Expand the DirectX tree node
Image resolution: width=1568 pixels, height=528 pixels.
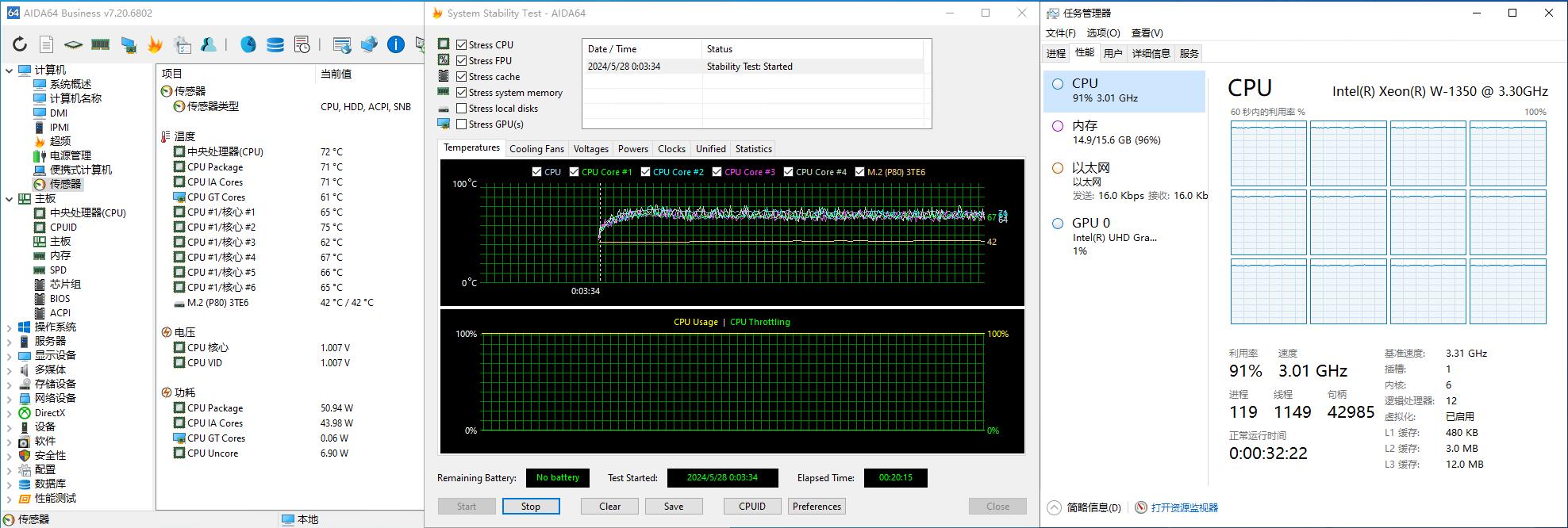[x=10, y=413]
